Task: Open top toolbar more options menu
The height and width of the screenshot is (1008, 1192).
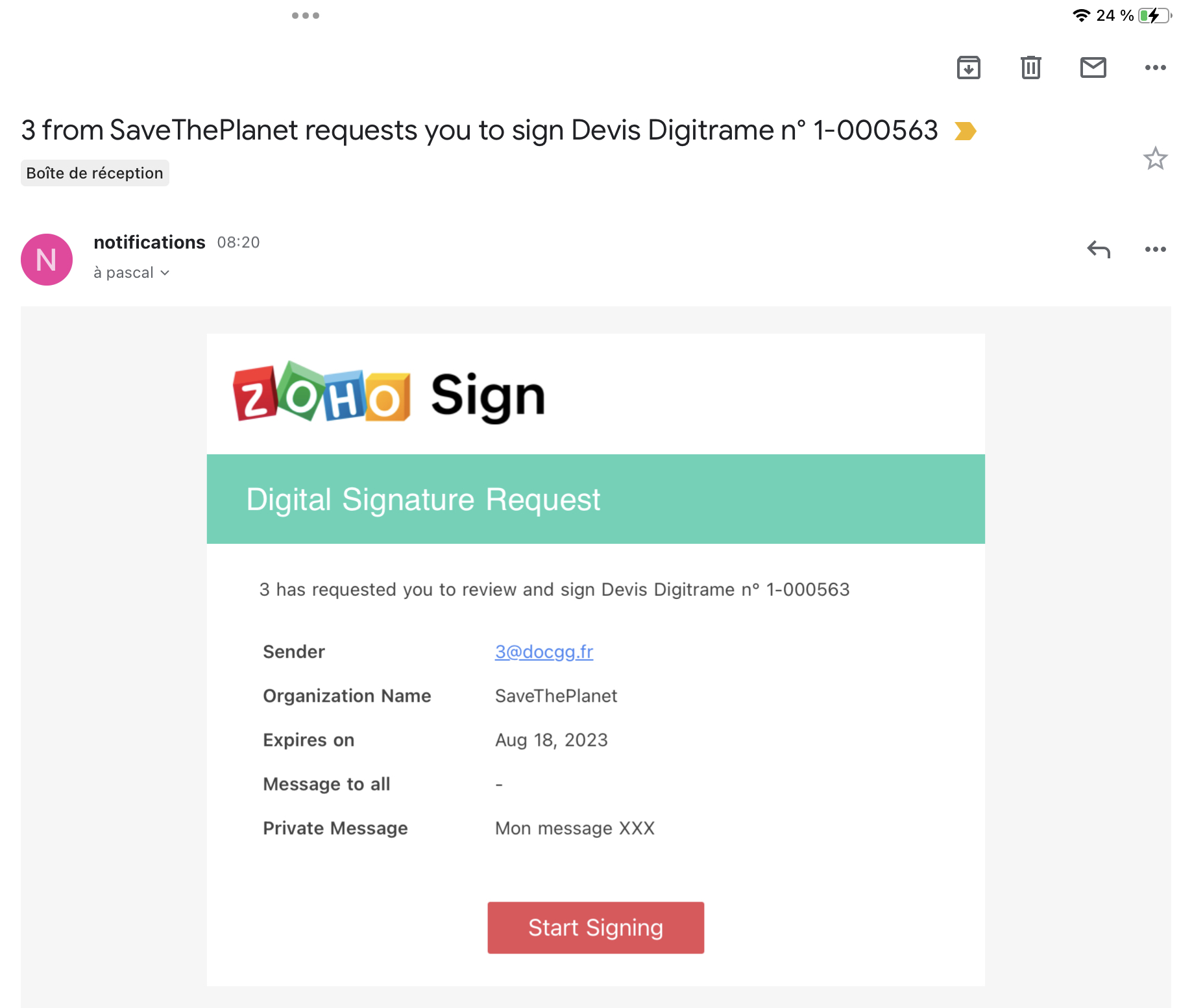Action: point(1155,68)
